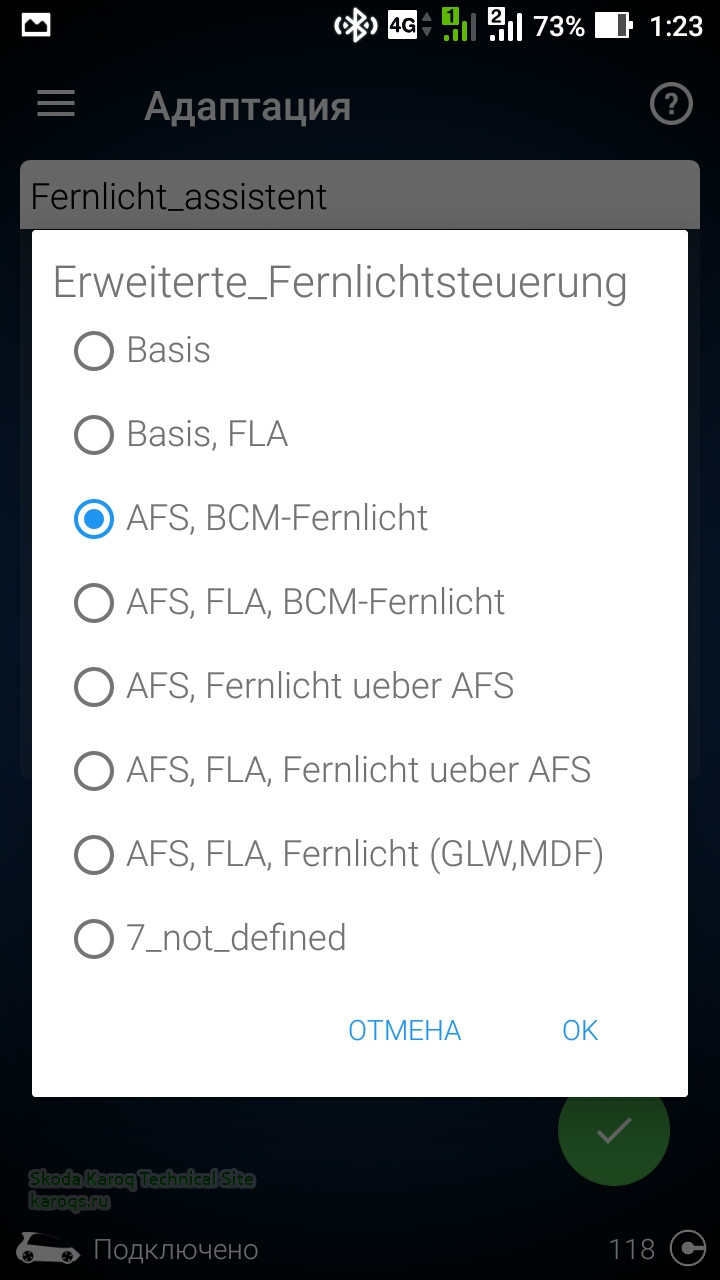Tap the Подключено connection status text

pyautogui.click(x=176, y=1249)
